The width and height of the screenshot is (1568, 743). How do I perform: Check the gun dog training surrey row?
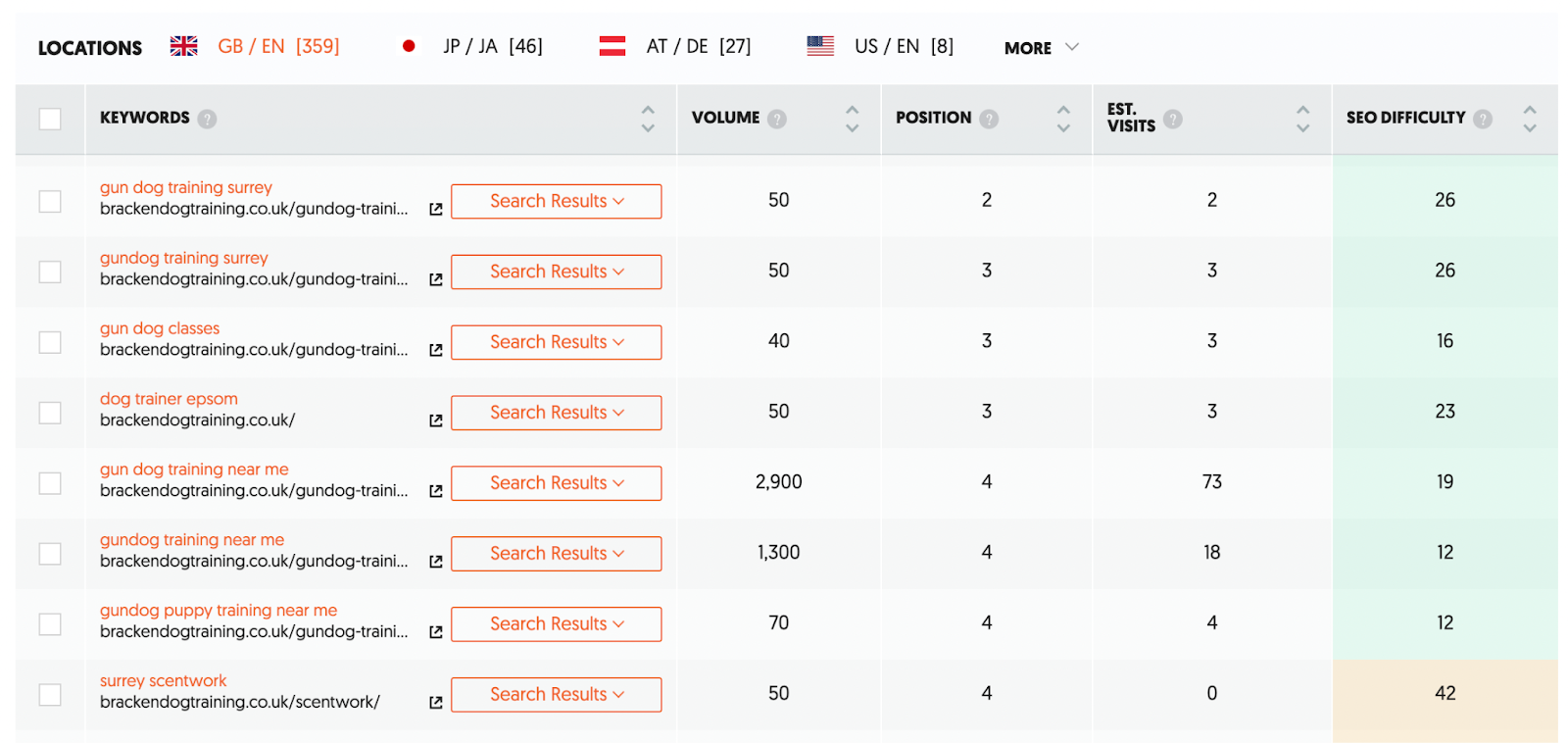pos(50,201)
